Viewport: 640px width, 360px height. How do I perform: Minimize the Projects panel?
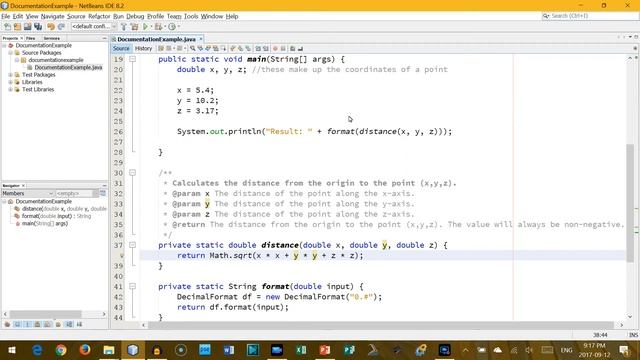(104, 38)
